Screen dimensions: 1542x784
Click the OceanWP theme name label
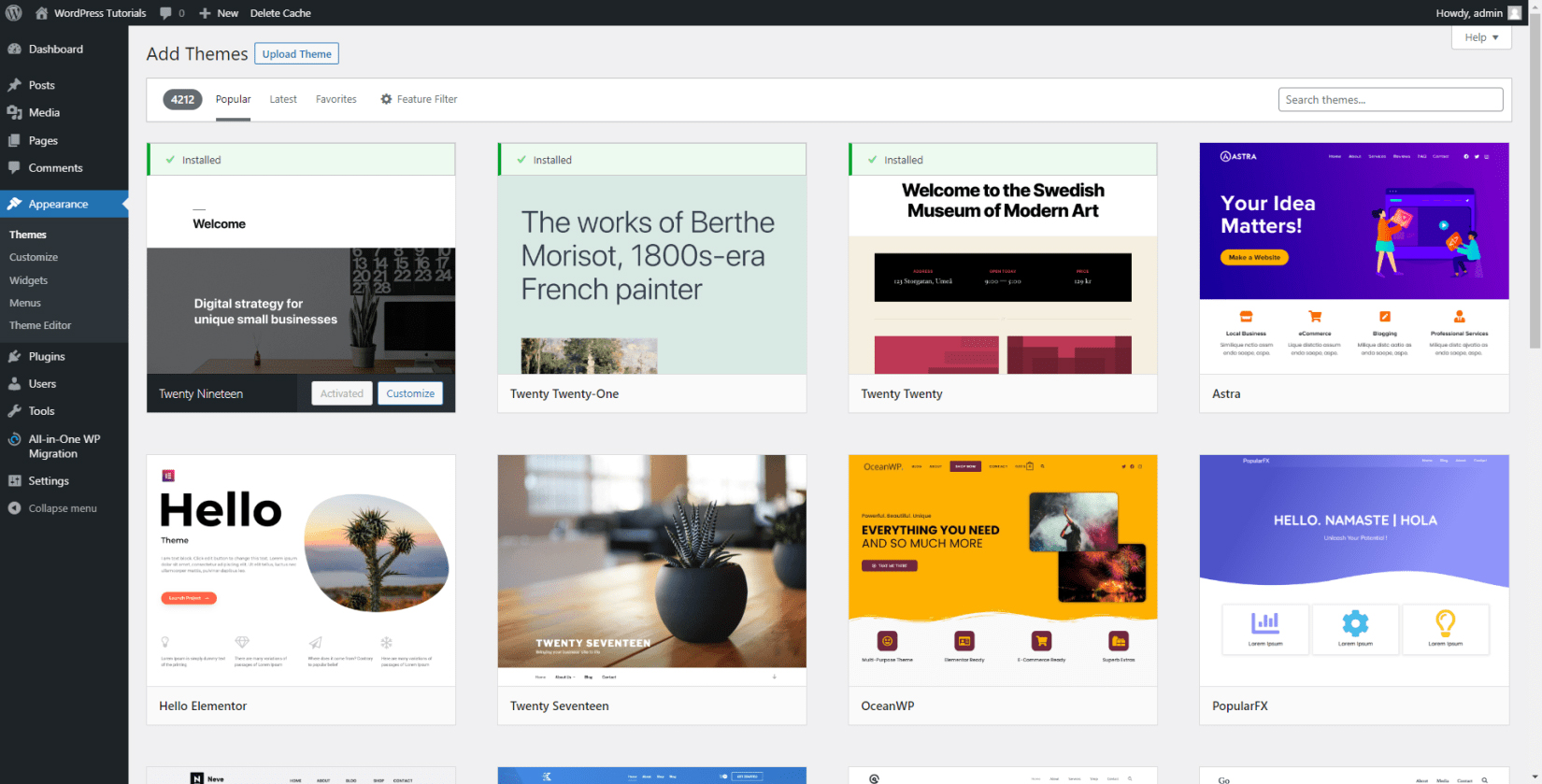coord(888,706)
